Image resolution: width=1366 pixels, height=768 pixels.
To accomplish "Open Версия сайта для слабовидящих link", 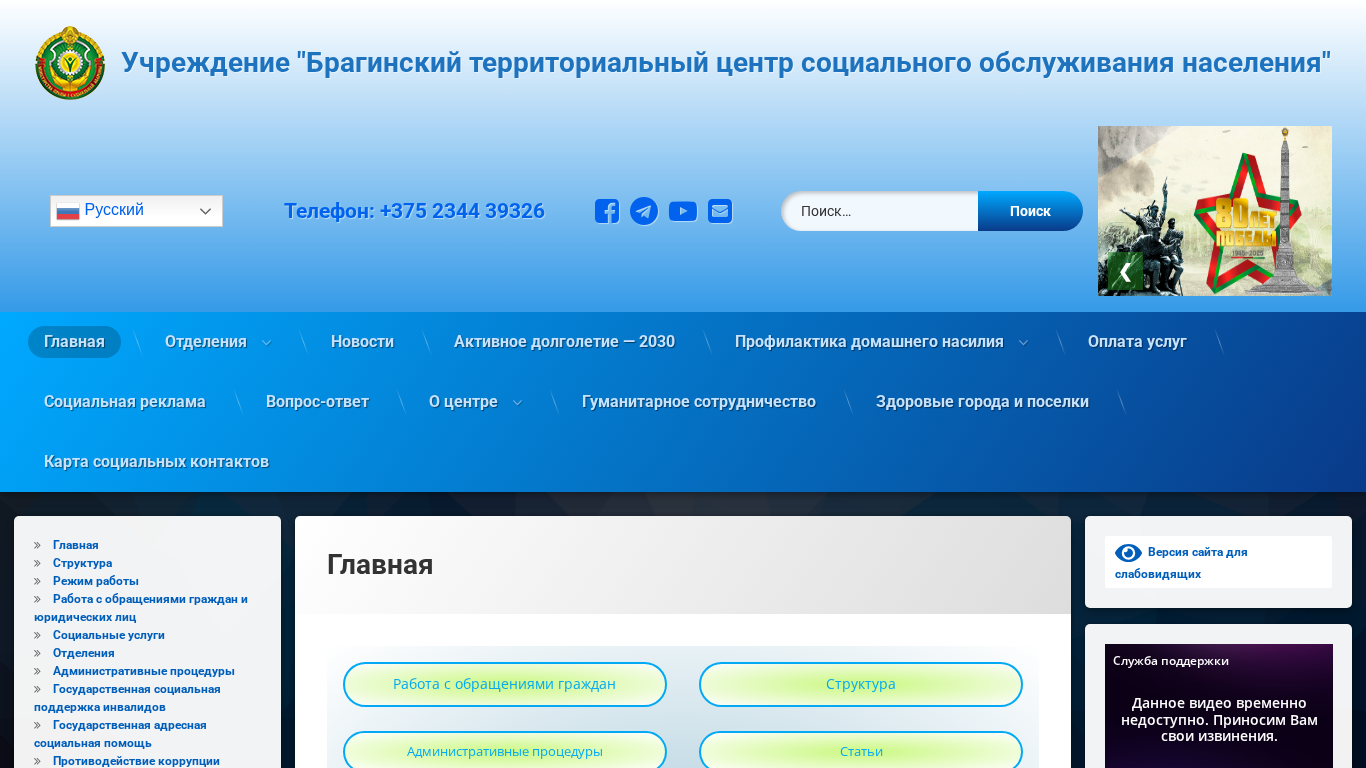I will coord(1181,563).
